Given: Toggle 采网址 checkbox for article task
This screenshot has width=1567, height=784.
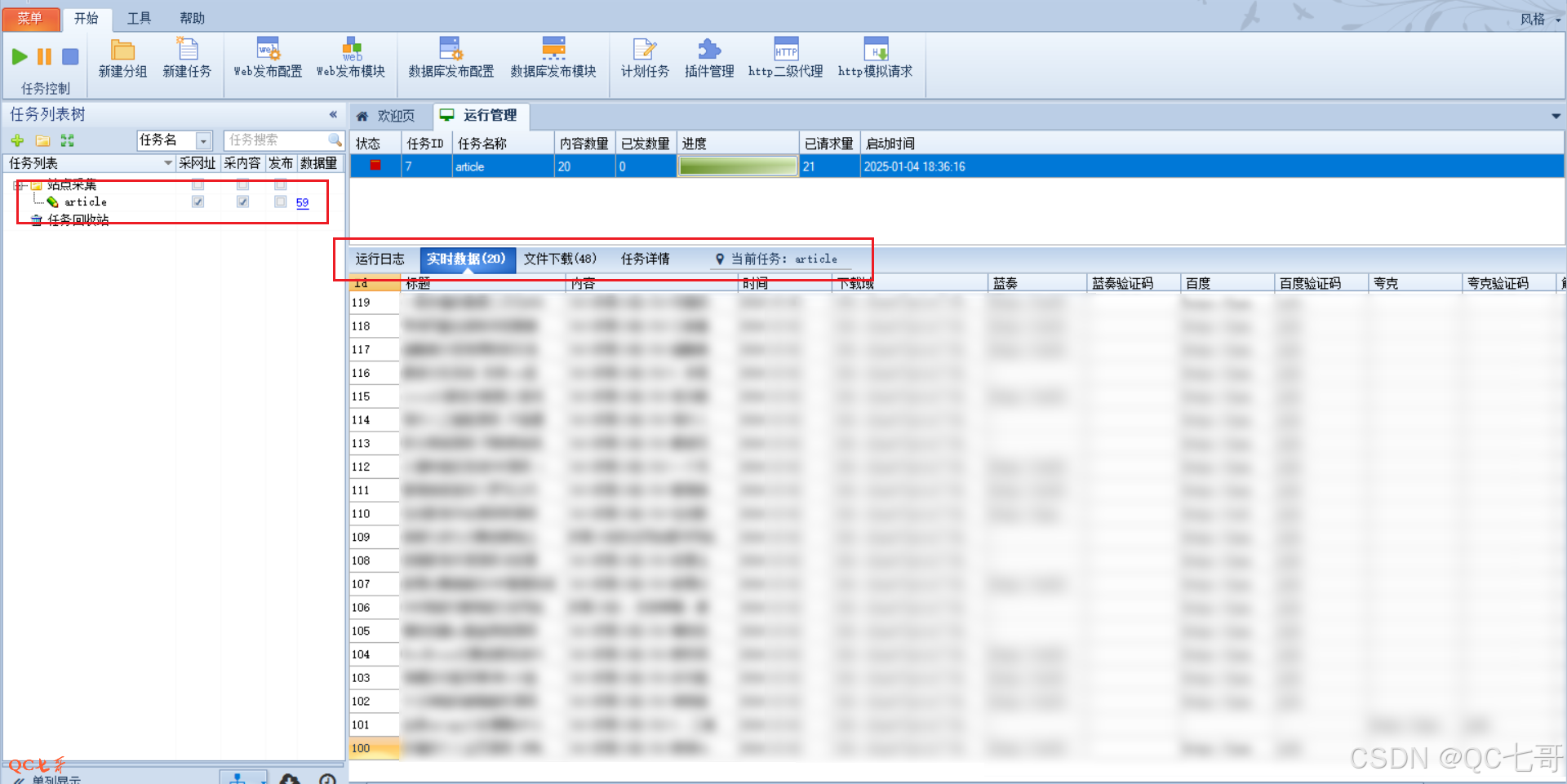Looking at the screenshot, I should (x=198, y=202).
